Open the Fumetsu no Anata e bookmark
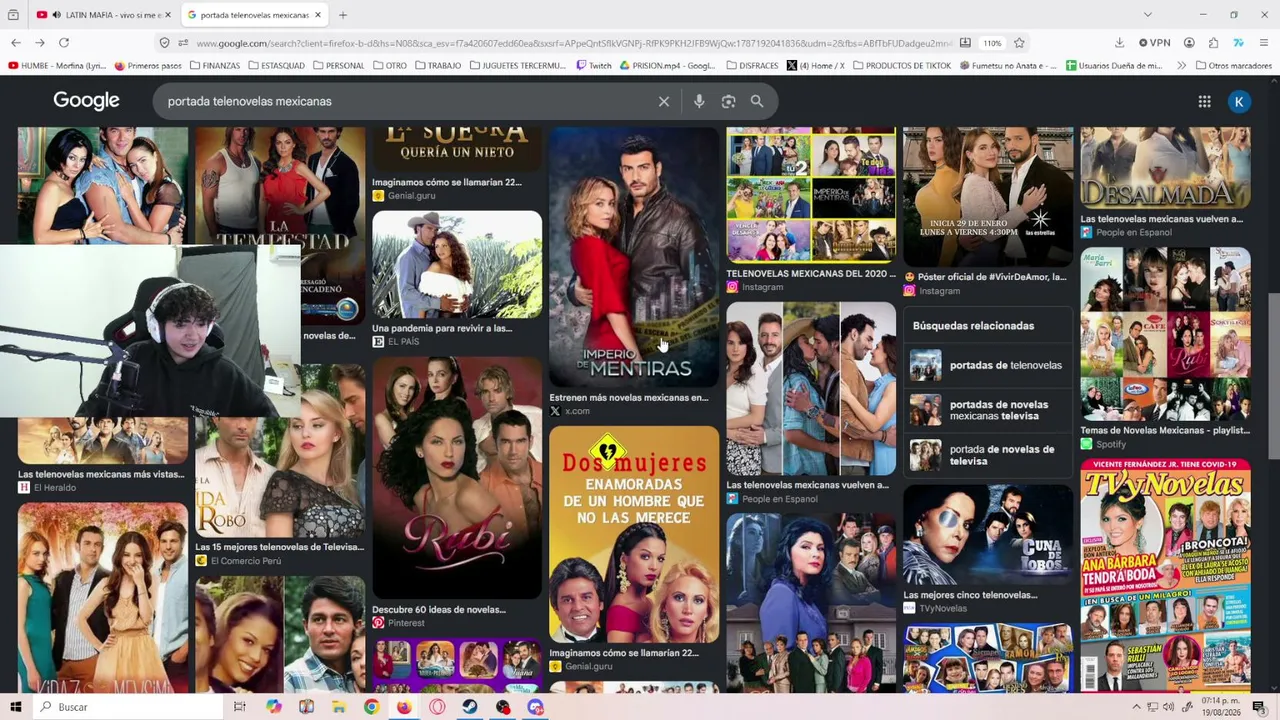The width and height of the screenshot is (1280, 720). [1008, 66]
